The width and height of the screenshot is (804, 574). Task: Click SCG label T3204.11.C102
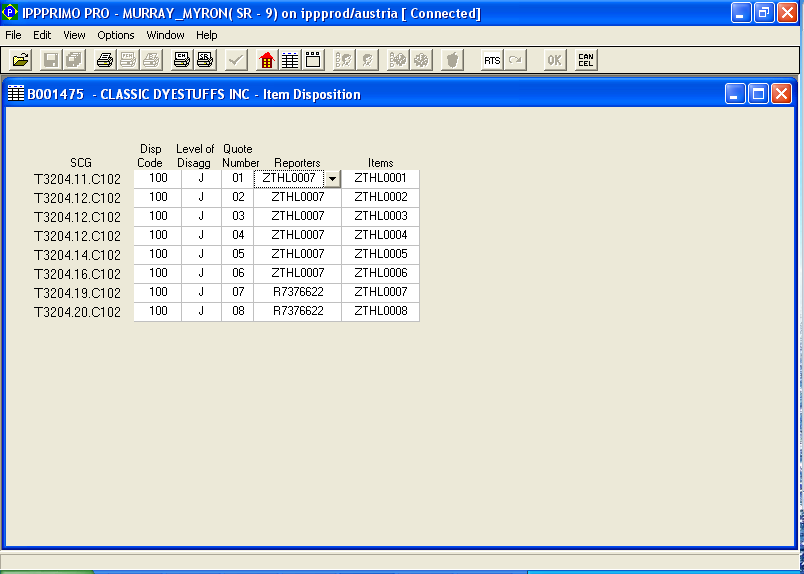tap(77, 180)
